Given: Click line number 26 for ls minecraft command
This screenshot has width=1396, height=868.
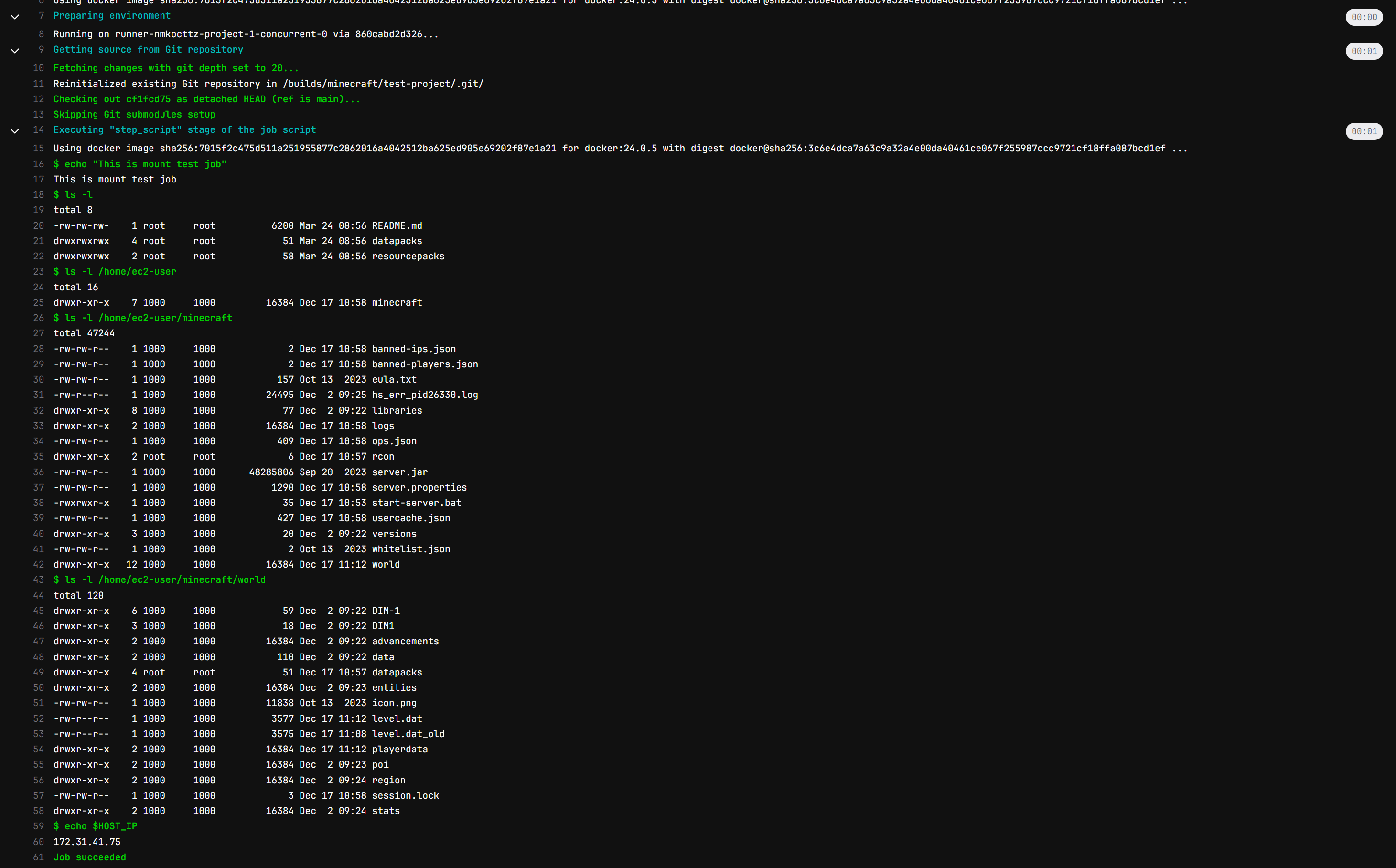Looking at the screenshot, I should point(38,318).
